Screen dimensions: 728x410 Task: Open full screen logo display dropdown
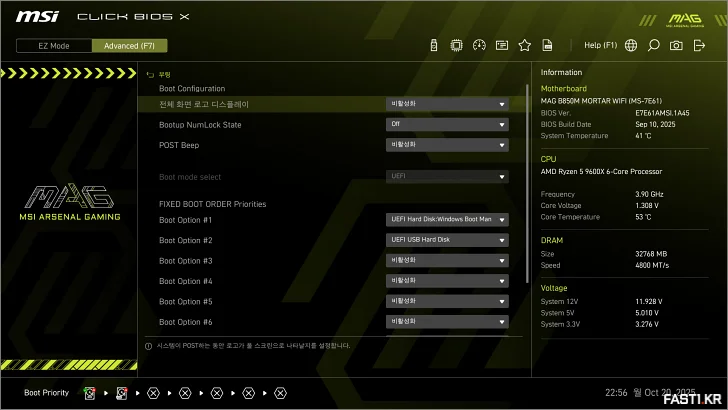point(447,104)
